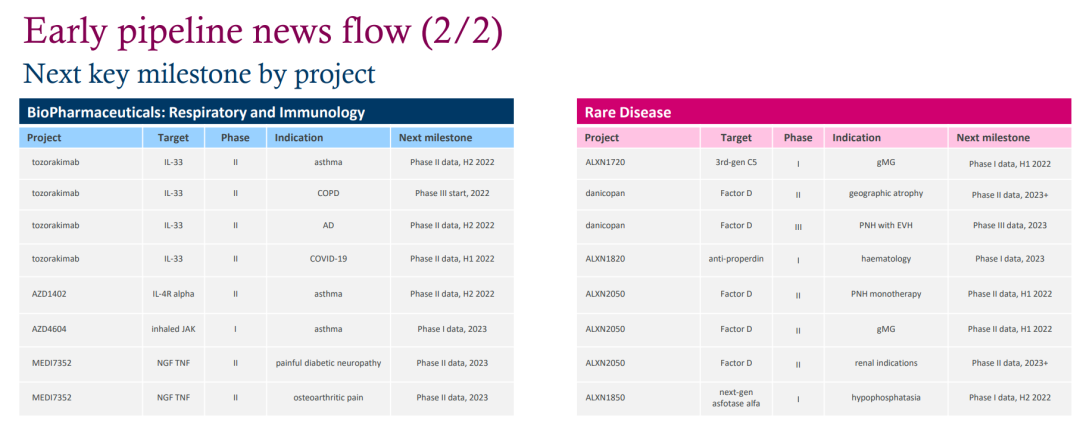Click "Phase II data, H2 2022" in AZD1402 row

click(x=452, y=294)
